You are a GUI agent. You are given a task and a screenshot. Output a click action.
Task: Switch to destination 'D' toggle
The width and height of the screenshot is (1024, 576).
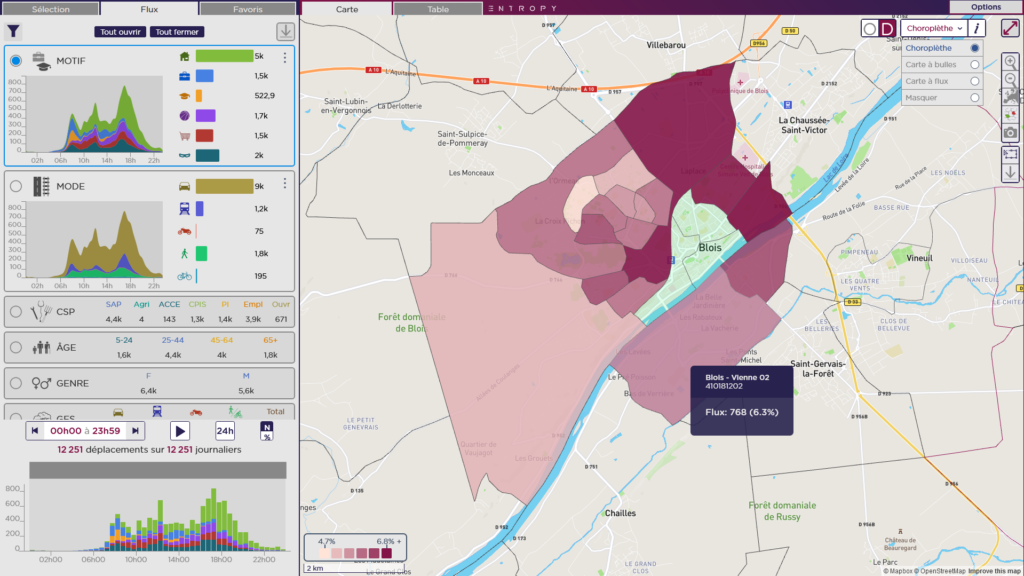(887, 29)
